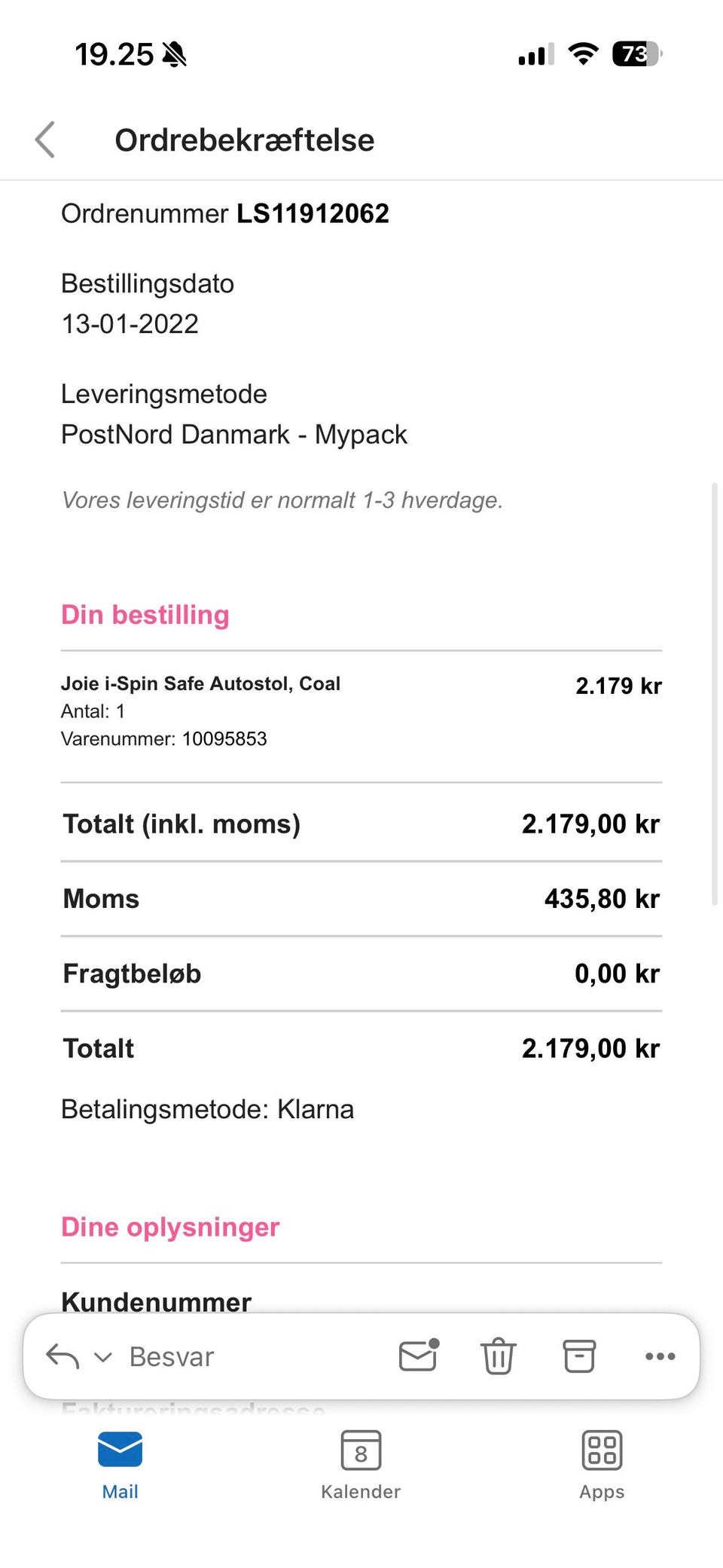Mark the email as unread envelope icon
Image resolution: width=723 pixels, height=1568 pixels.
[419, 1356]
